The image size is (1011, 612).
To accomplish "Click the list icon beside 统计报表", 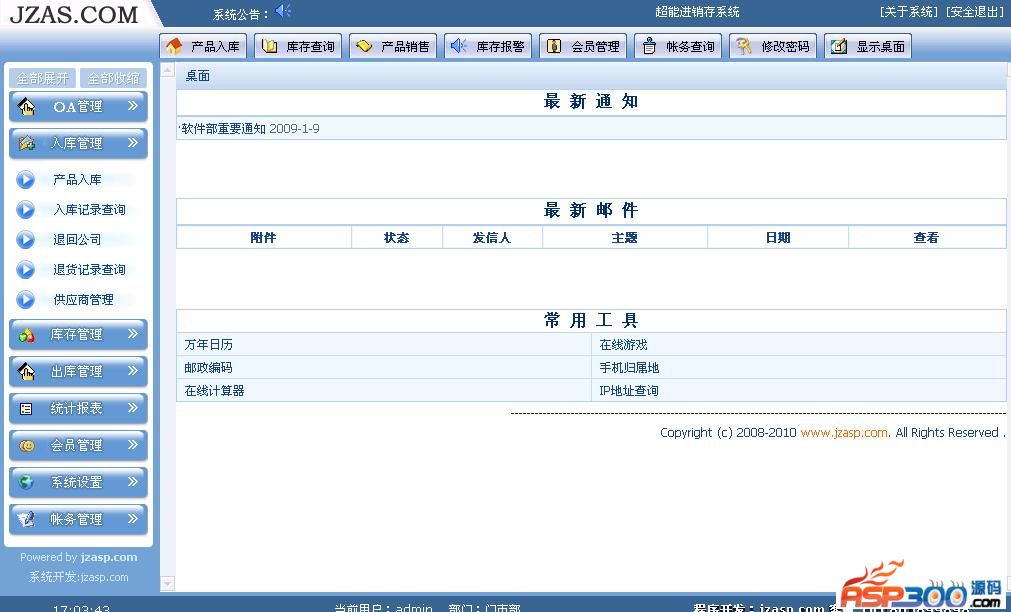I will pyautogui.click(x=26, y=408).
